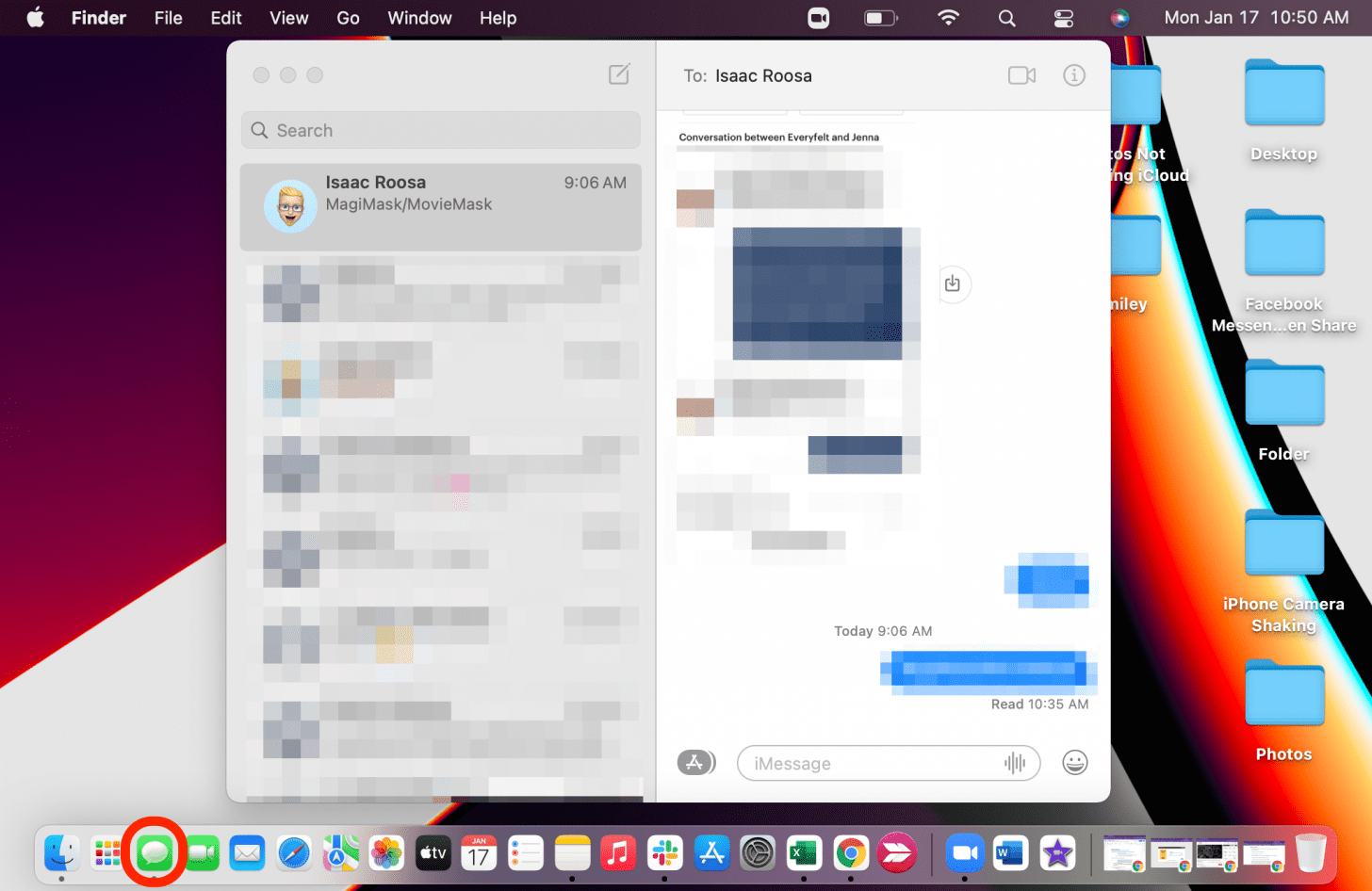The width and height of the screenshot is (1372, 891).
Task: Record an audio message
Action: [x=1016, y=763]
